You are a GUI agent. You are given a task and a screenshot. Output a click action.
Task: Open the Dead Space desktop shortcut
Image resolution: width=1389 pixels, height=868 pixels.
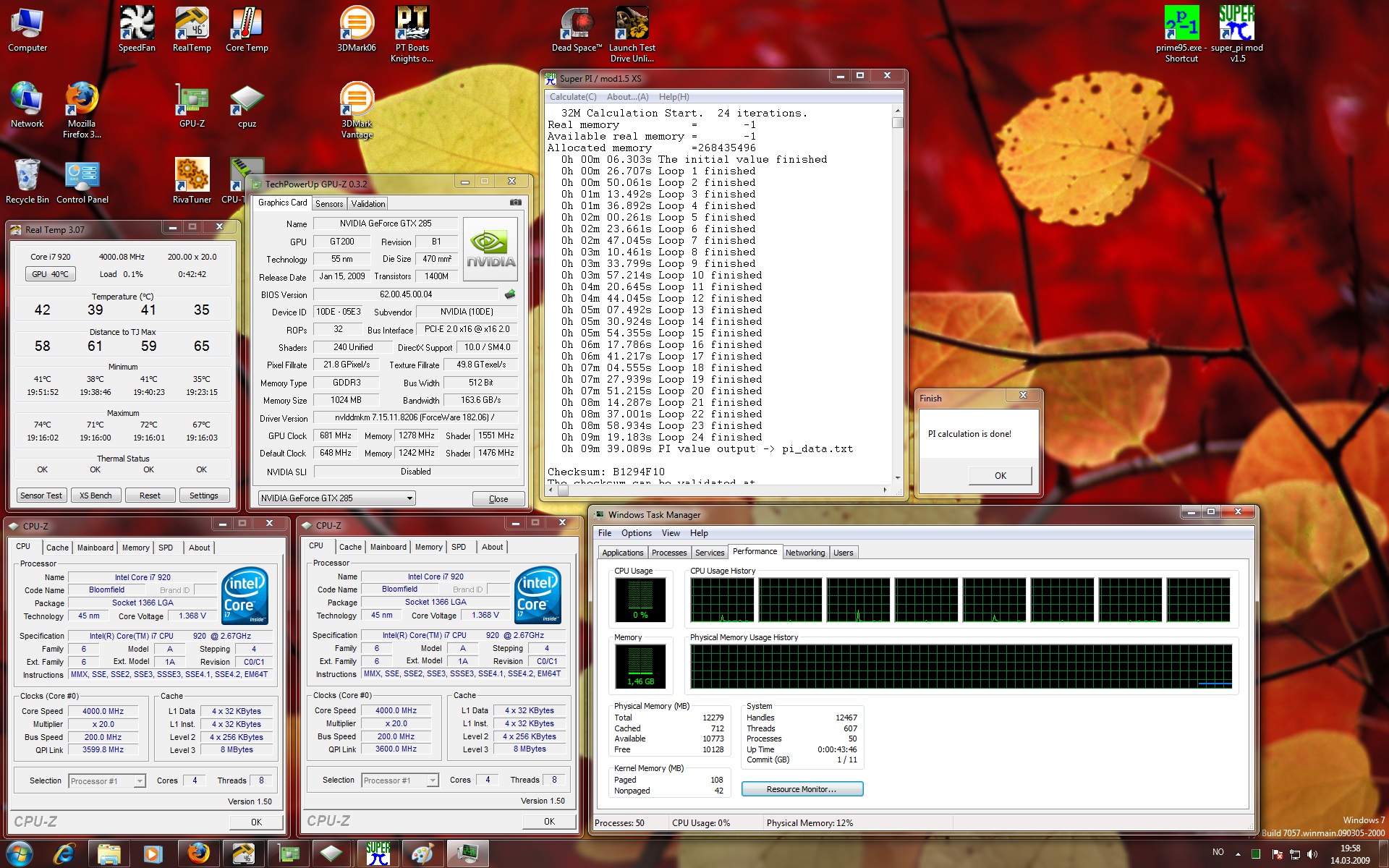(577, 29)
